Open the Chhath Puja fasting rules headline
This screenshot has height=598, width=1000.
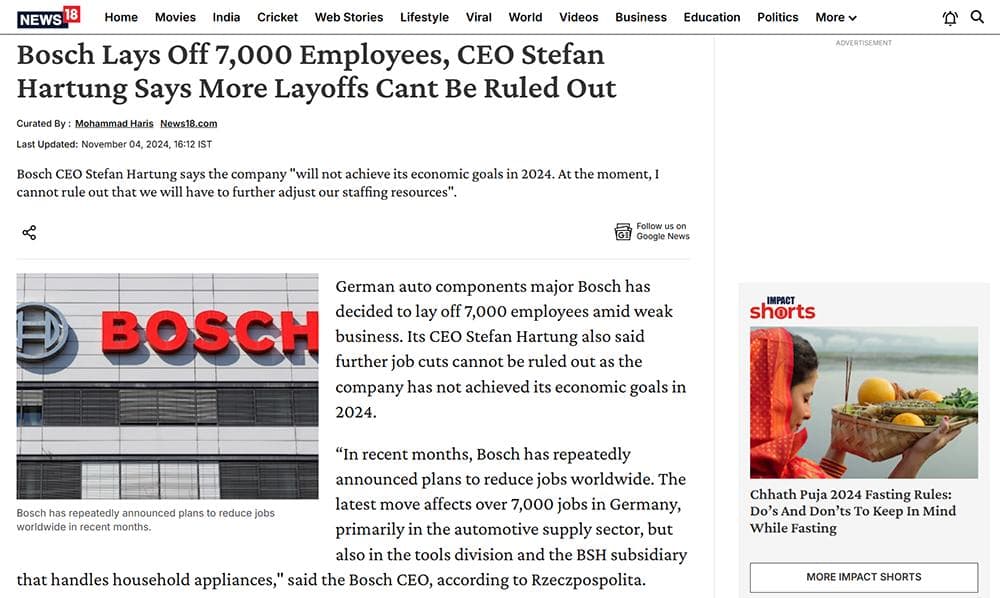[x=853, y=511]
